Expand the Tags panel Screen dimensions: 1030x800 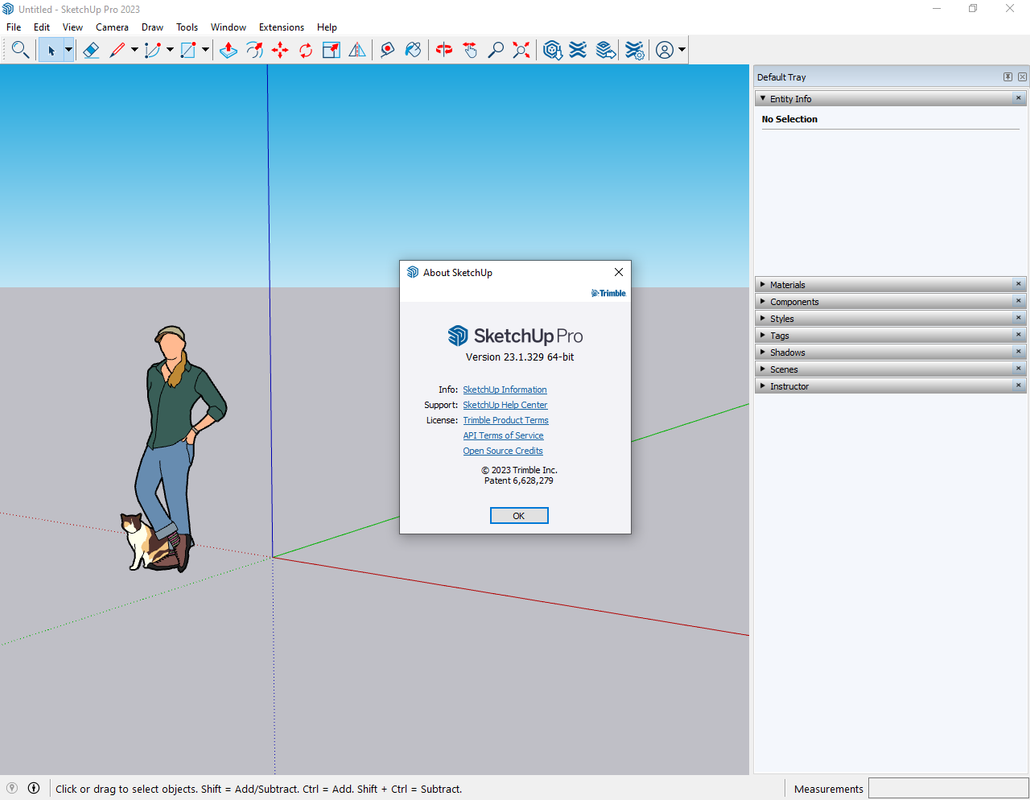tap(763, 335)
